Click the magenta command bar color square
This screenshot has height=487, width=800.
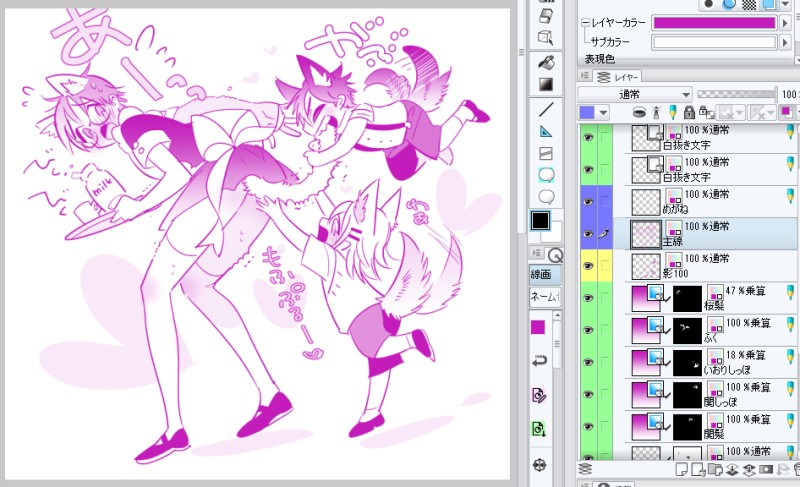point(538,327)
